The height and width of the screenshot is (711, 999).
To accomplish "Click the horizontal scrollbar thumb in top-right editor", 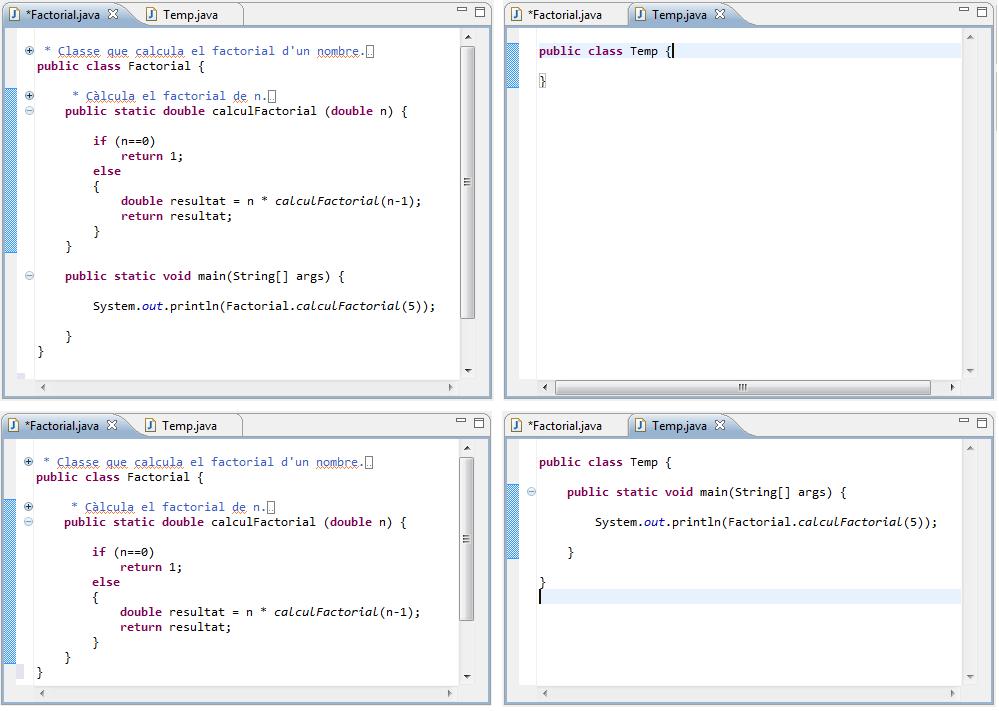I will pos(742,387).
